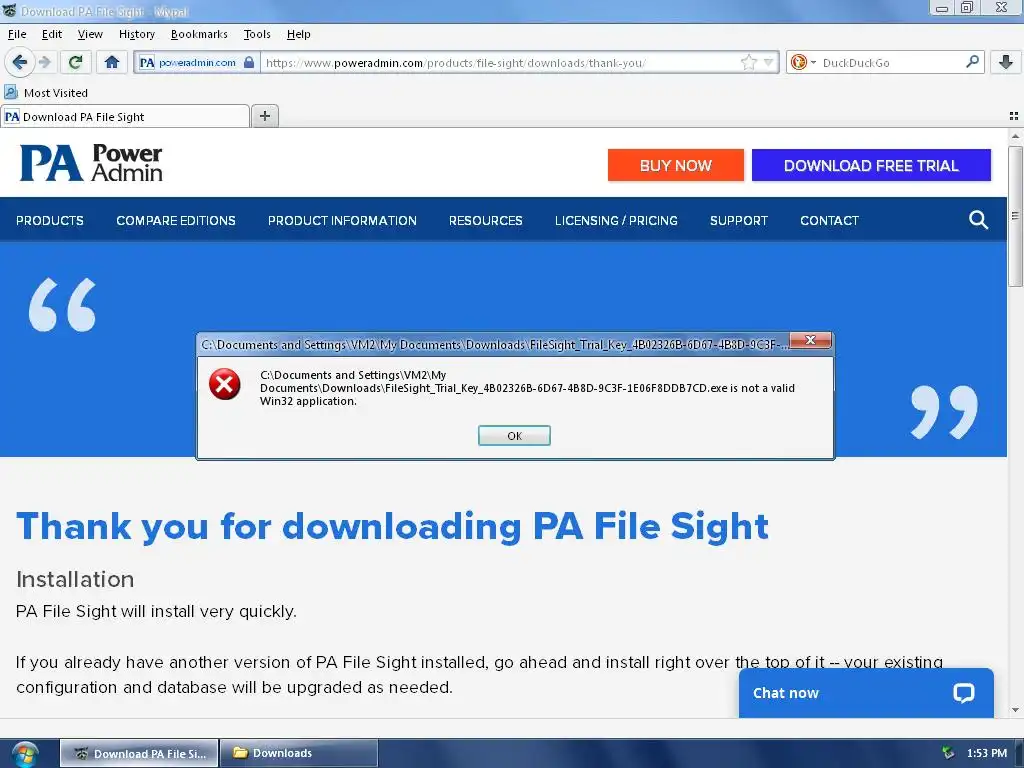The image size is (1024, 768).
Task: Switch to Downloads folder taskbar button
Action: pyautogui.click(x=298, y=753)
